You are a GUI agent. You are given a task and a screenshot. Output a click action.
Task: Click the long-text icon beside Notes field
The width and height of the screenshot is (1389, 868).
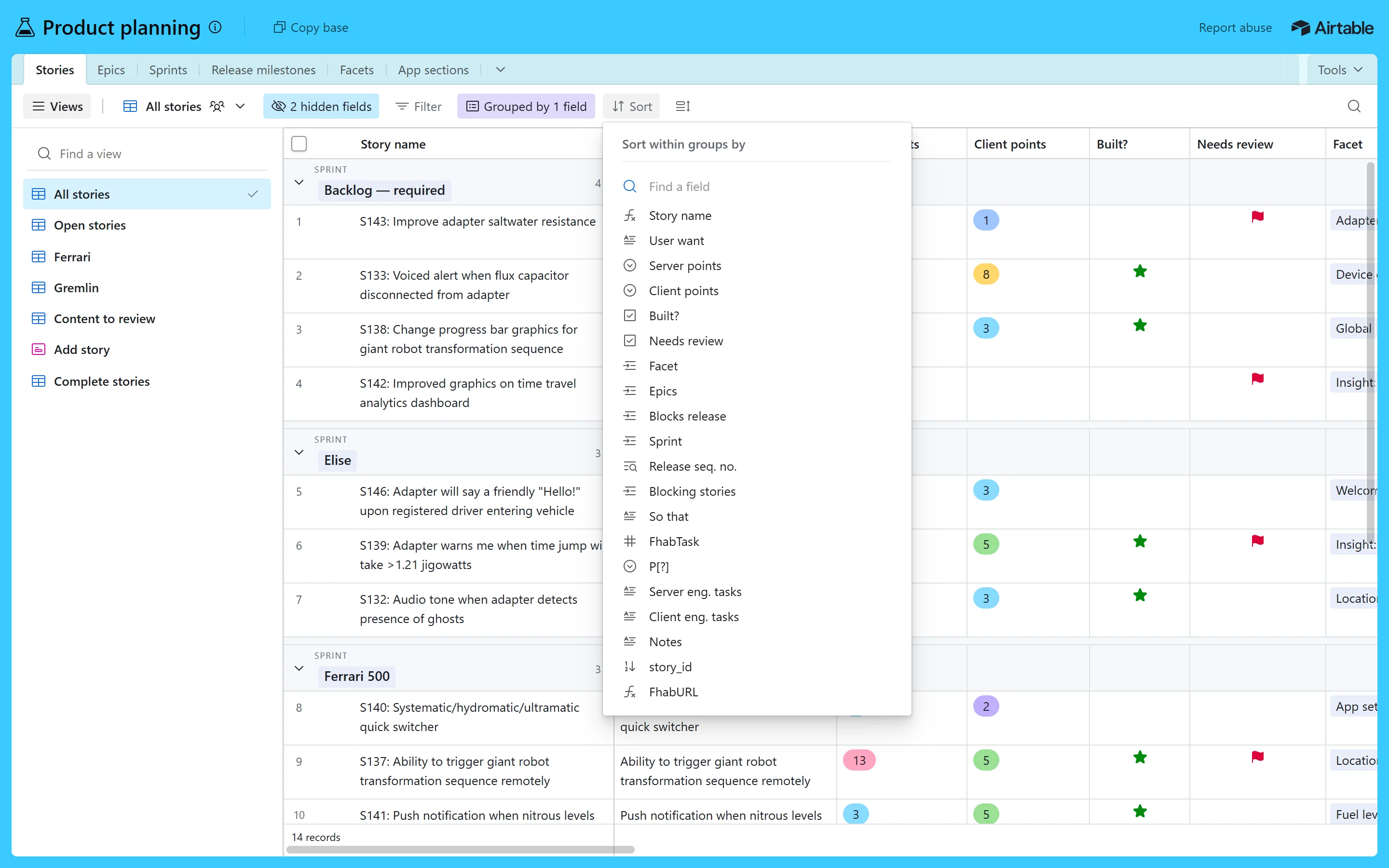630,641
